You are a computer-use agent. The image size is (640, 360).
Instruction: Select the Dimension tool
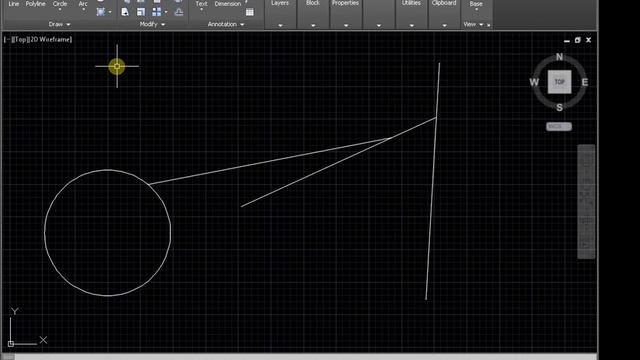[x=228, y=4]
